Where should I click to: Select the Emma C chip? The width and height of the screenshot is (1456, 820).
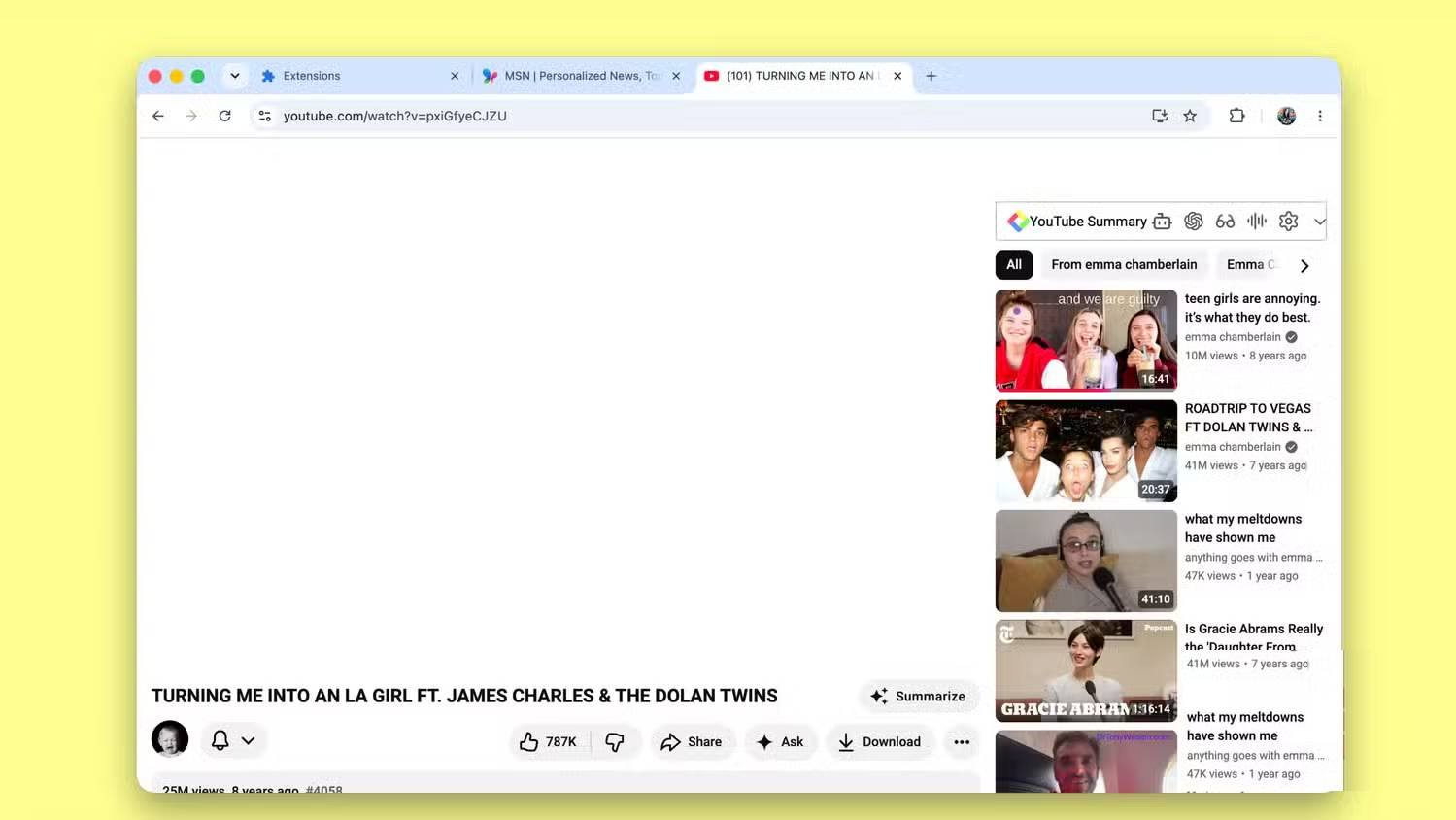coord(1251,264)
